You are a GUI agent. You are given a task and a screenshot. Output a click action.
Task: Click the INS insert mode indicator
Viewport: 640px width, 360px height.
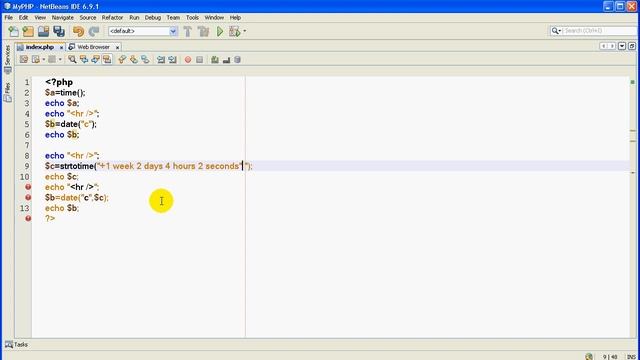click(631, 357)
